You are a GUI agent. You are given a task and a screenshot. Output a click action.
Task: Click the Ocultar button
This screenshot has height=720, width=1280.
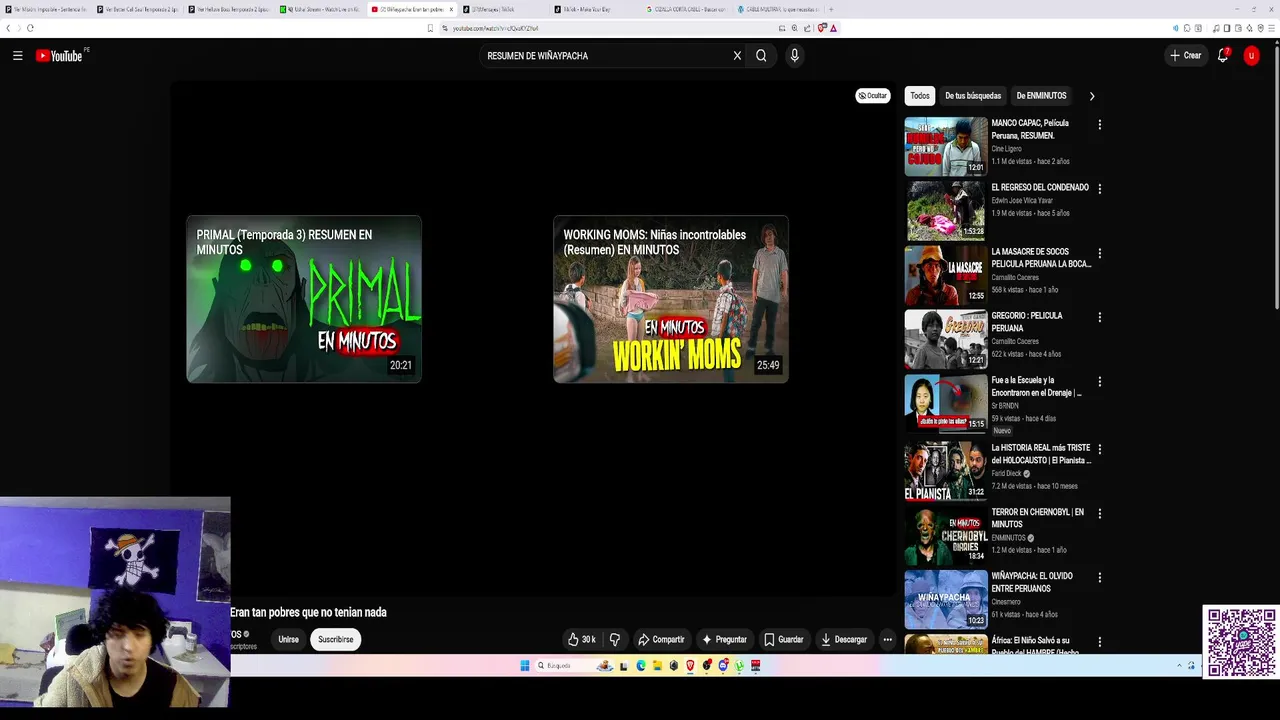(872, 96)
